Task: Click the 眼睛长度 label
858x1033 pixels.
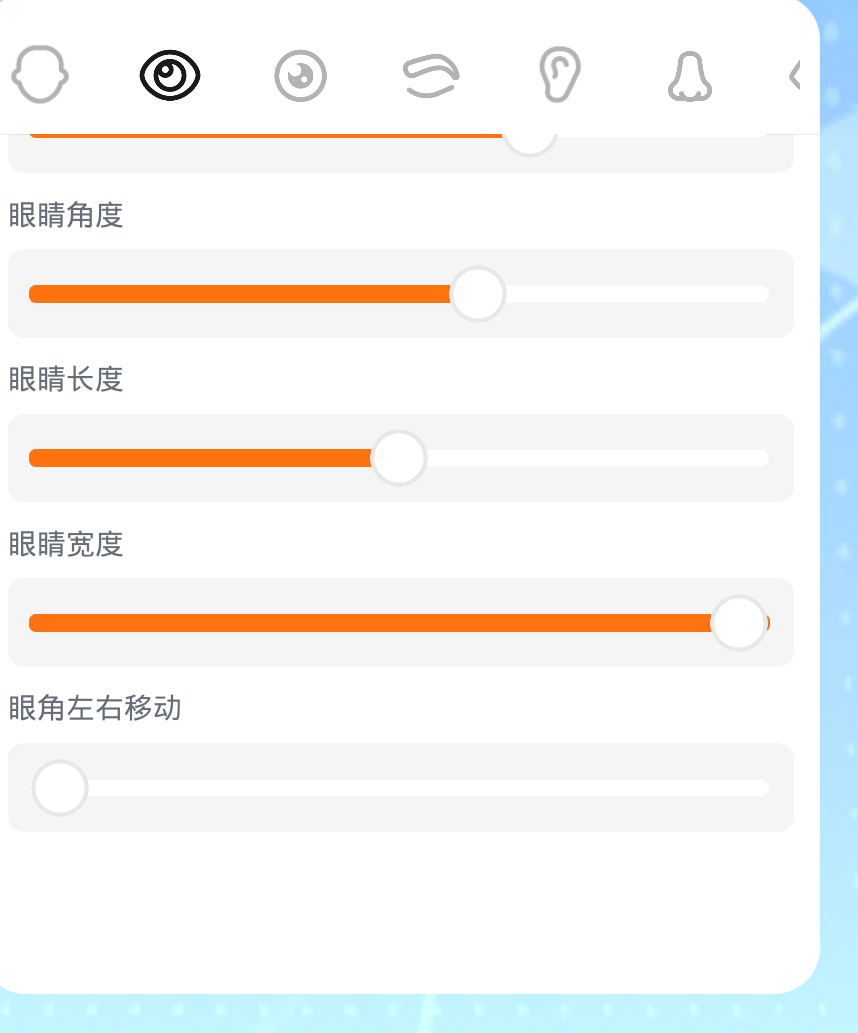Action: pos(66,380)
